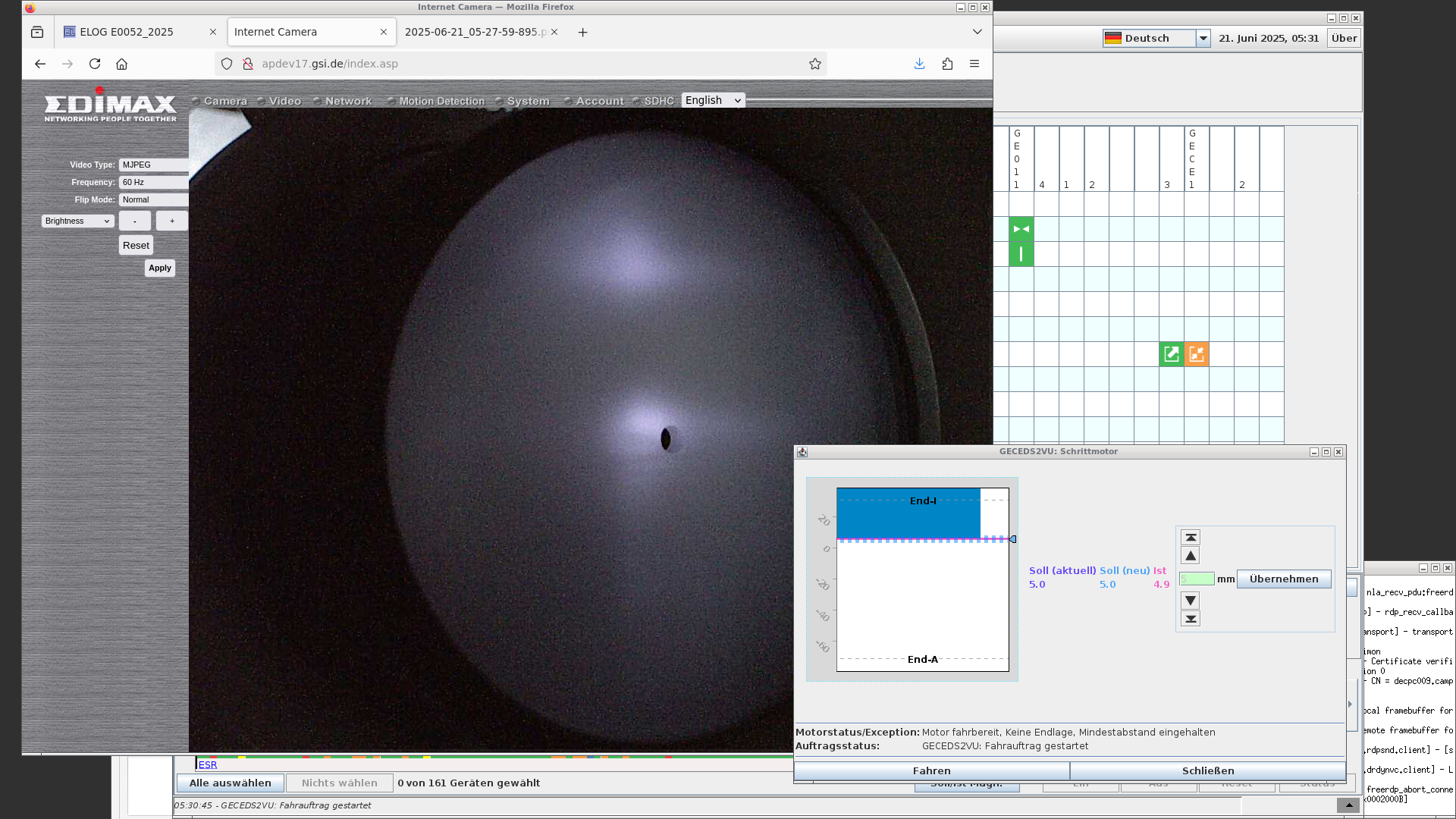1456x819 pixels.
Task: Click the green drive icon in grid
Action: click(1172, 354)
